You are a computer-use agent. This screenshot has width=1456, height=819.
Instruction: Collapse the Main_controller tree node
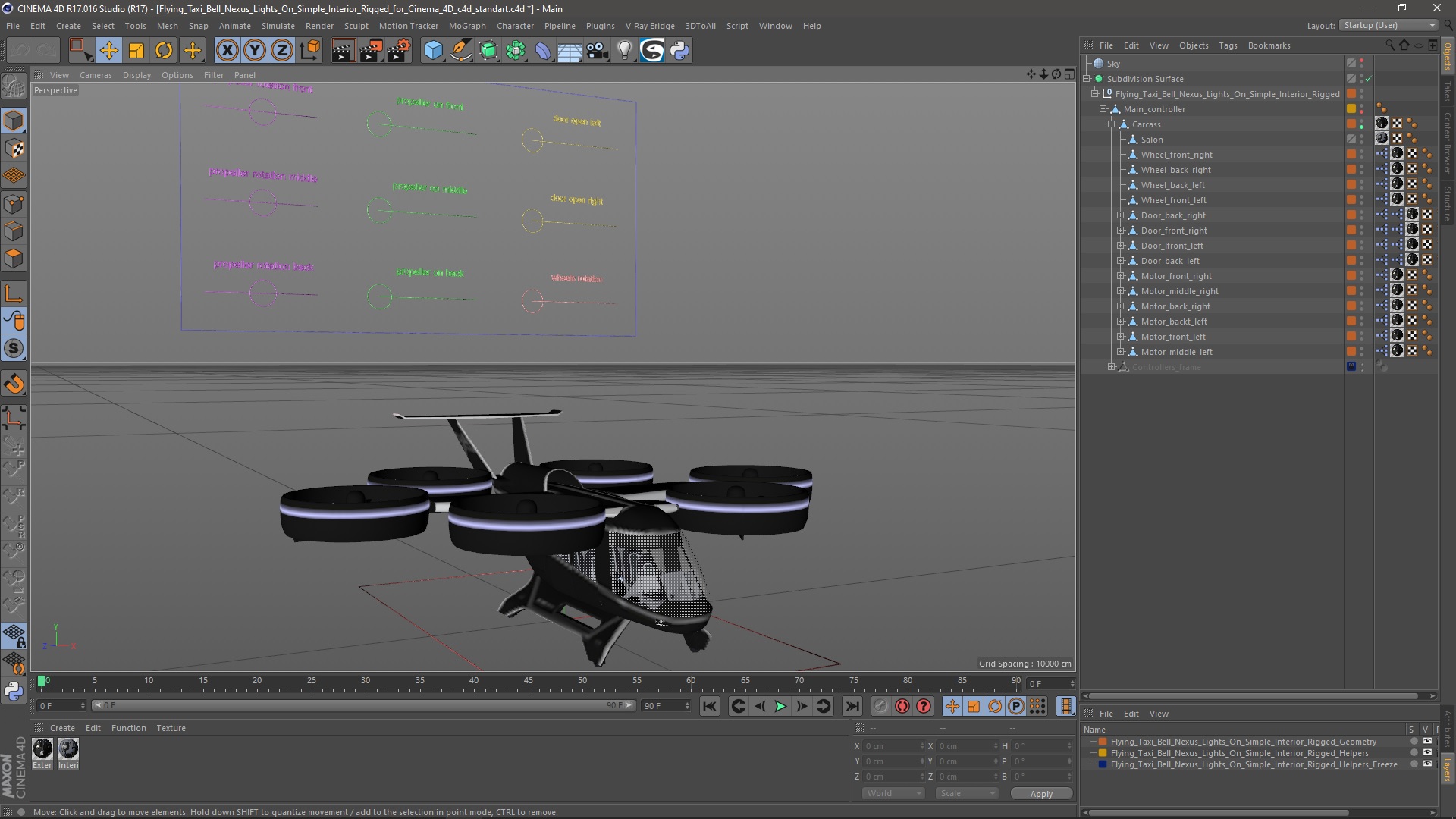tap(1103, 109)
